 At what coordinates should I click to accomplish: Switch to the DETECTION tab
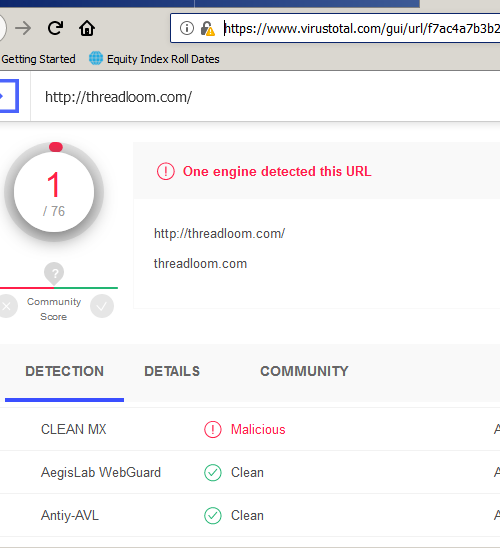point(65,371)
